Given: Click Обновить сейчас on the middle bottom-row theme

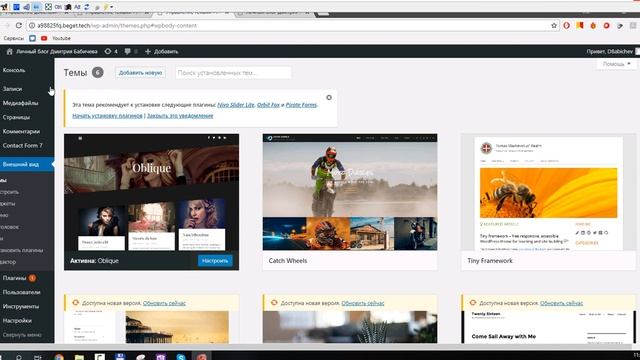Looking at the screenshot, I should point(362,303).
